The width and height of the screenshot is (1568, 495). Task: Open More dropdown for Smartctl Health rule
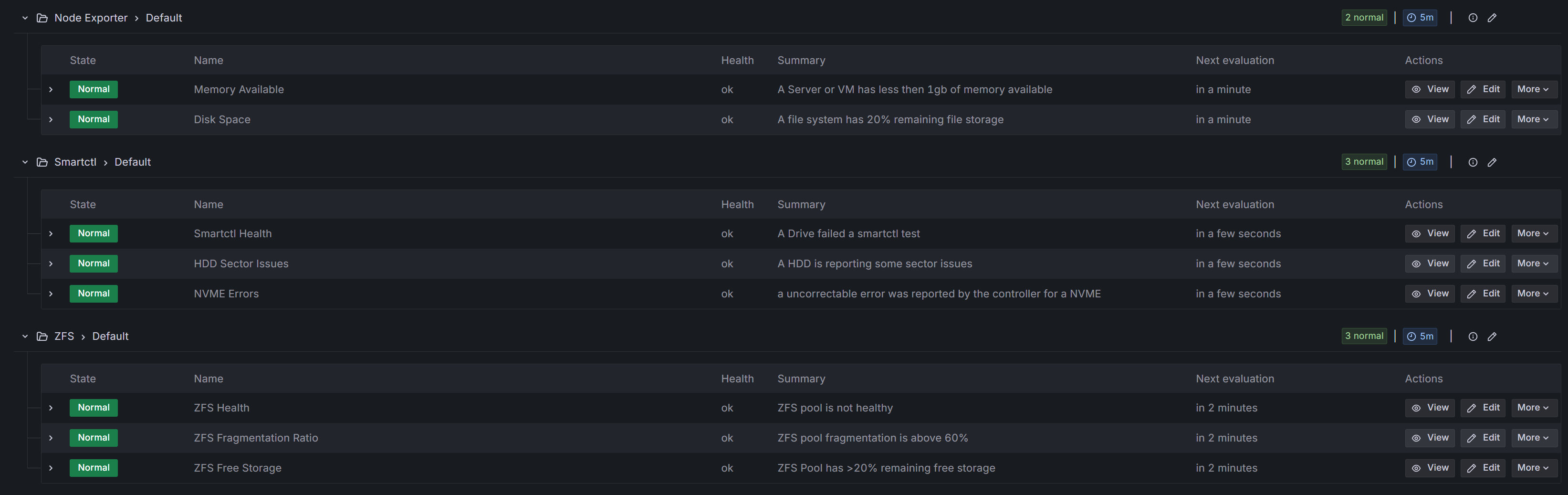point(1533,233)
